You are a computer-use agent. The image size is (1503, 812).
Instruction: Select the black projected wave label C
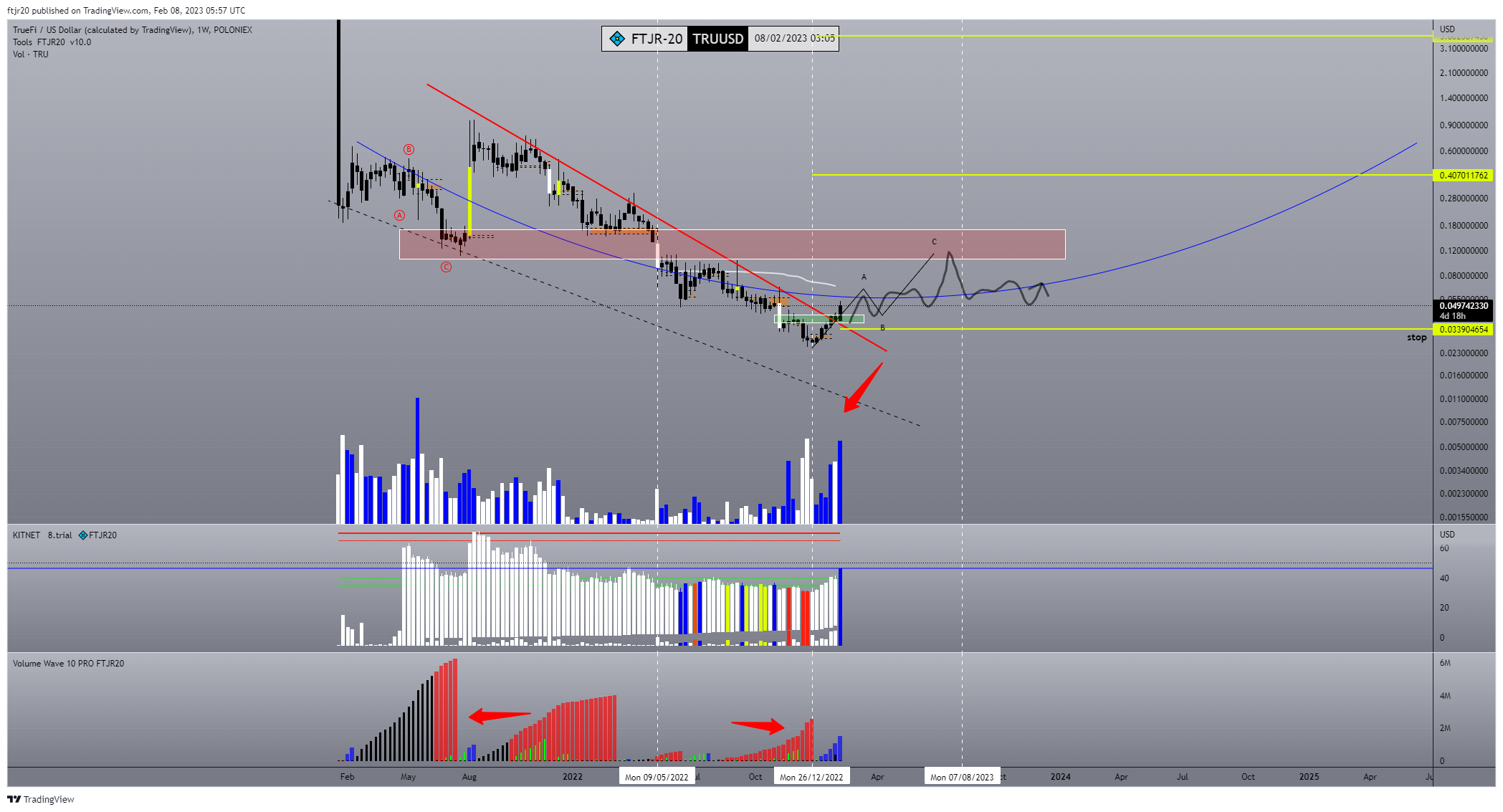[x=934, y=242]
